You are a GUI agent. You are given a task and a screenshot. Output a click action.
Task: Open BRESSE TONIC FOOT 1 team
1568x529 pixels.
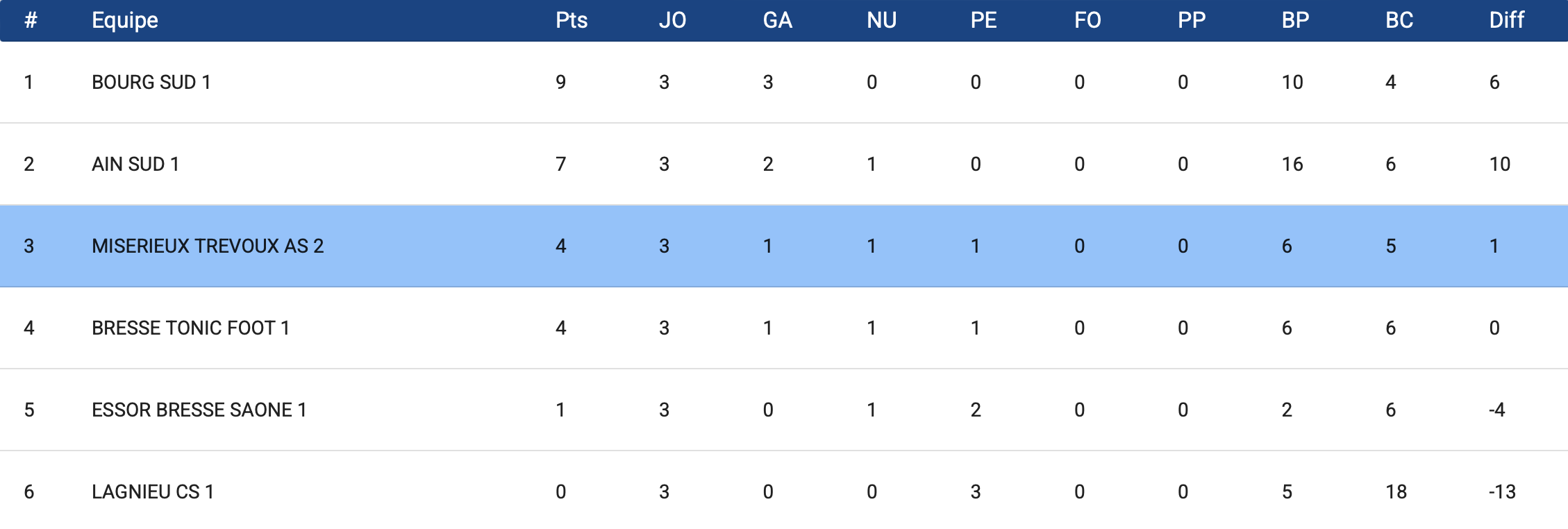pos(190,328)
